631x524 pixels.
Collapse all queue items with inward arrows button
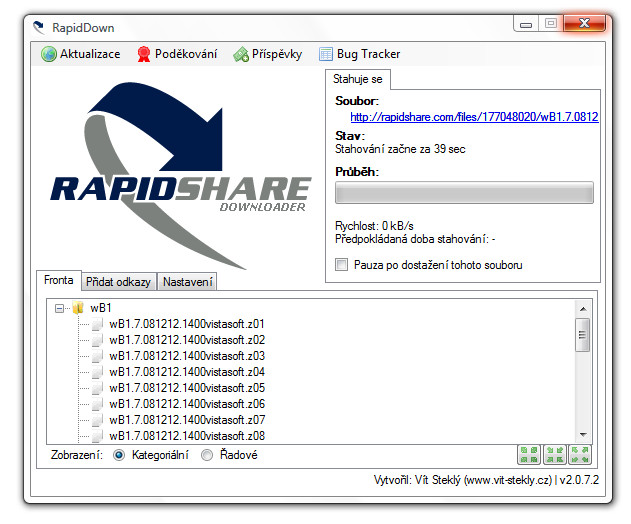555,455
